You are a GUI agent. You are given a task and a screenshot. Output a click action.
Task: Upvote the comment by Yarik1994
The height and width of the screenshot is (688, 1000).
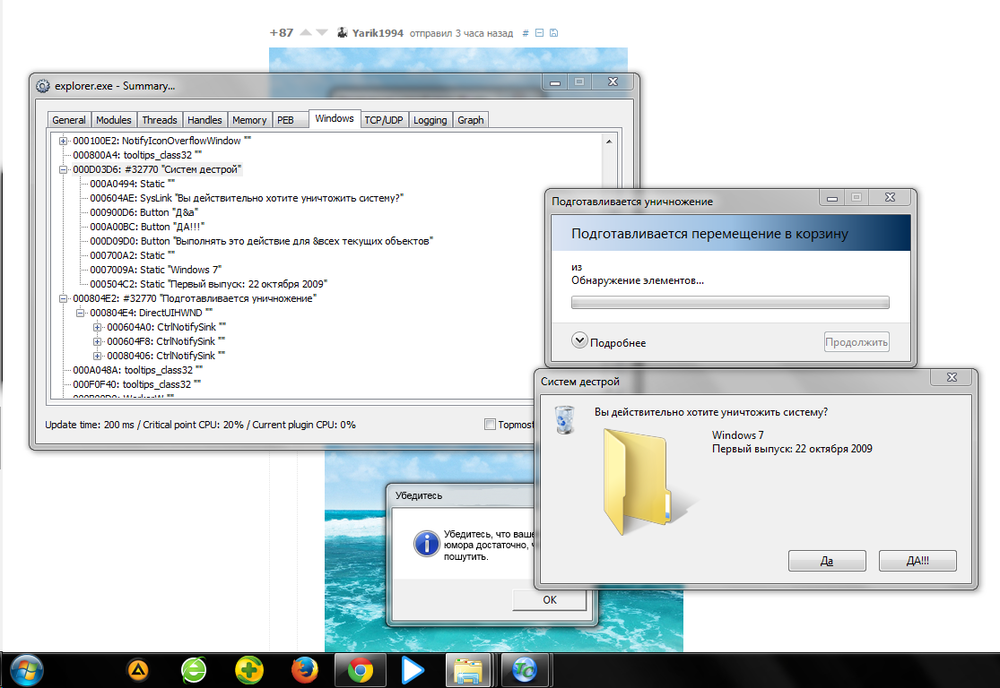(x=306, y=33)
